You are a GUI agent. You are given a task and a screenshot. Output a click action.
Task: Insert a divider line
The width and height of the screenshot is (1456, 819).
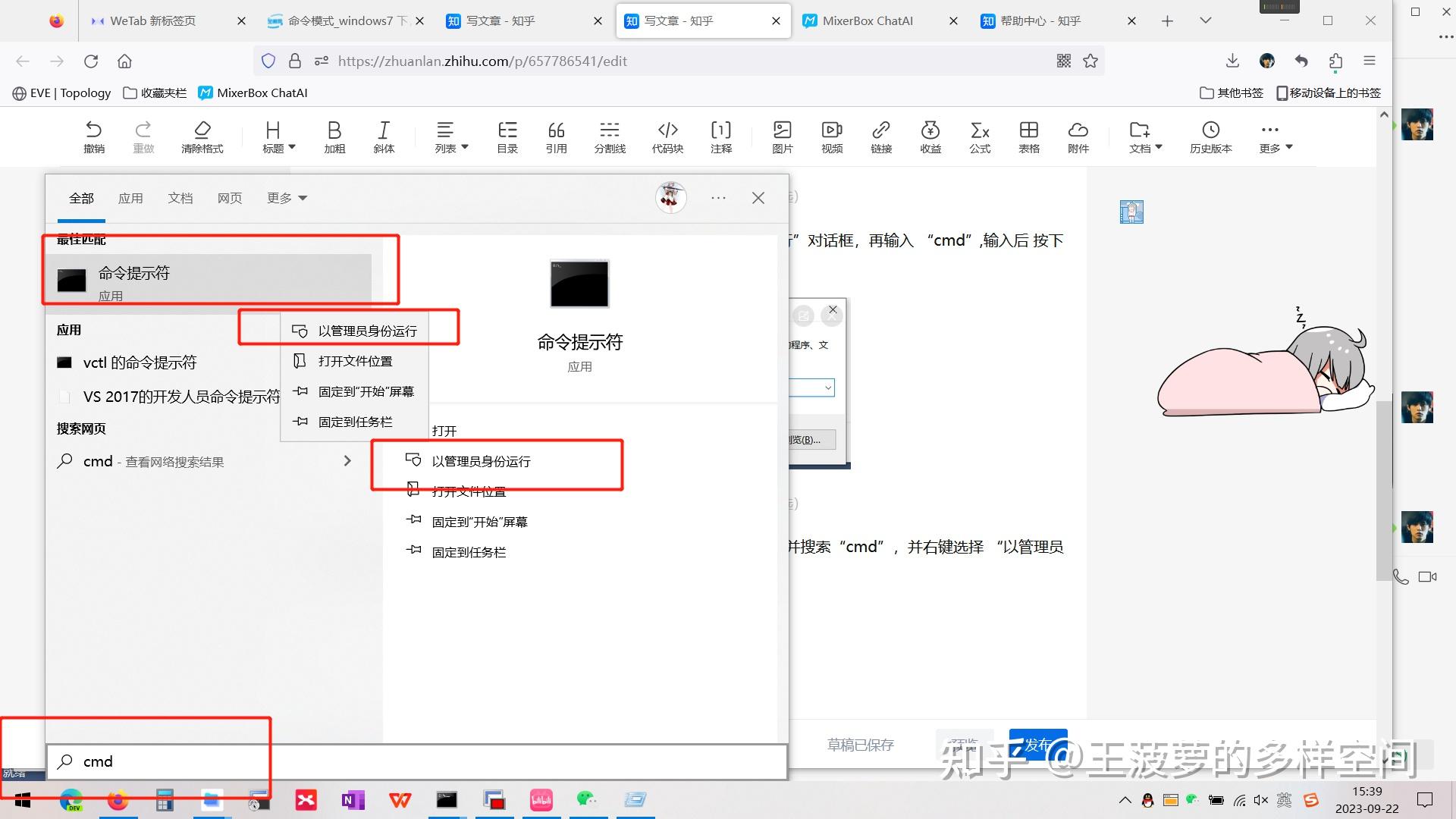click(x=610, y=136)
